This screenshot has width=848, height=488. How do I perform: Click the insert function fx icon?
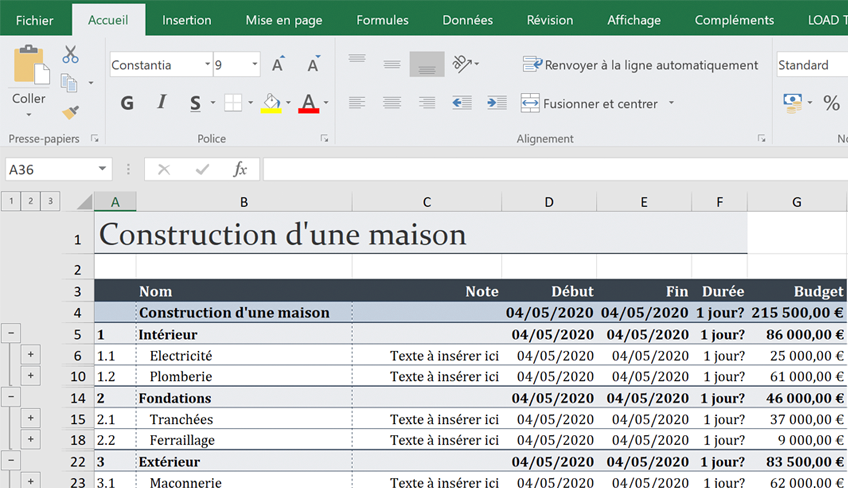click(x=240, y=170)
